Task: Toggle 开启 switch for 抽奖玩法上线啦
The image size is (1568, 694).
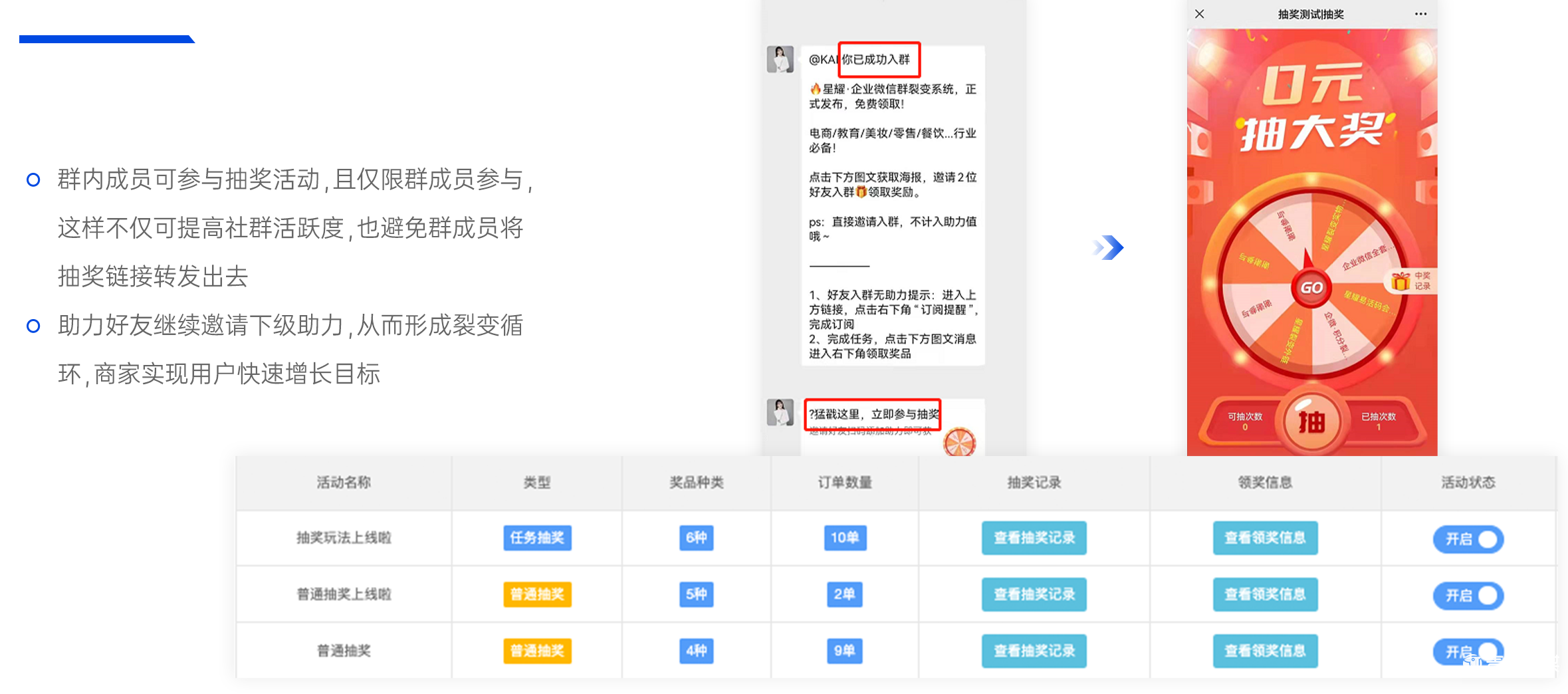Action: point(1468,538)
